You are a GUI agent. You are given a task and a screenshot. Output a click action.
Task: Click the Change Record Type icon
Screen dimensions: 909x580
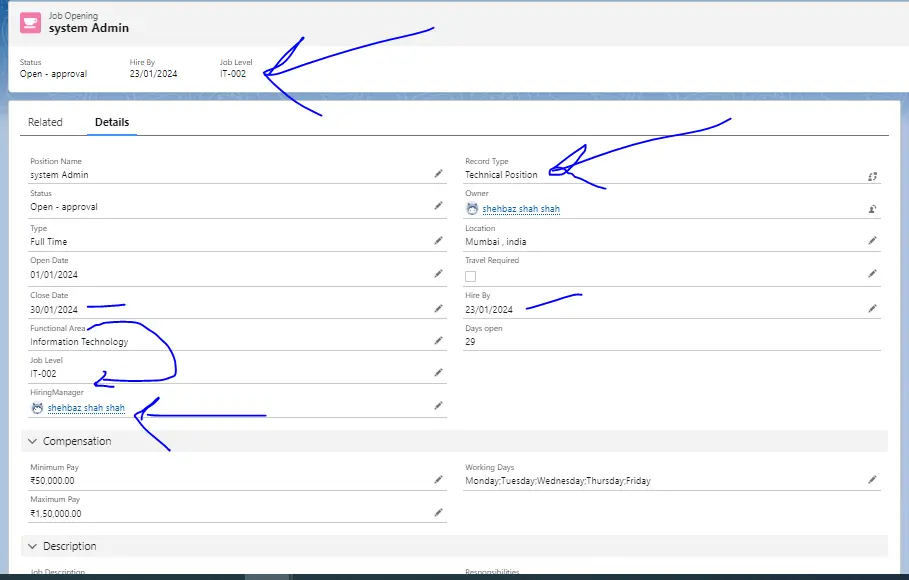872,176
